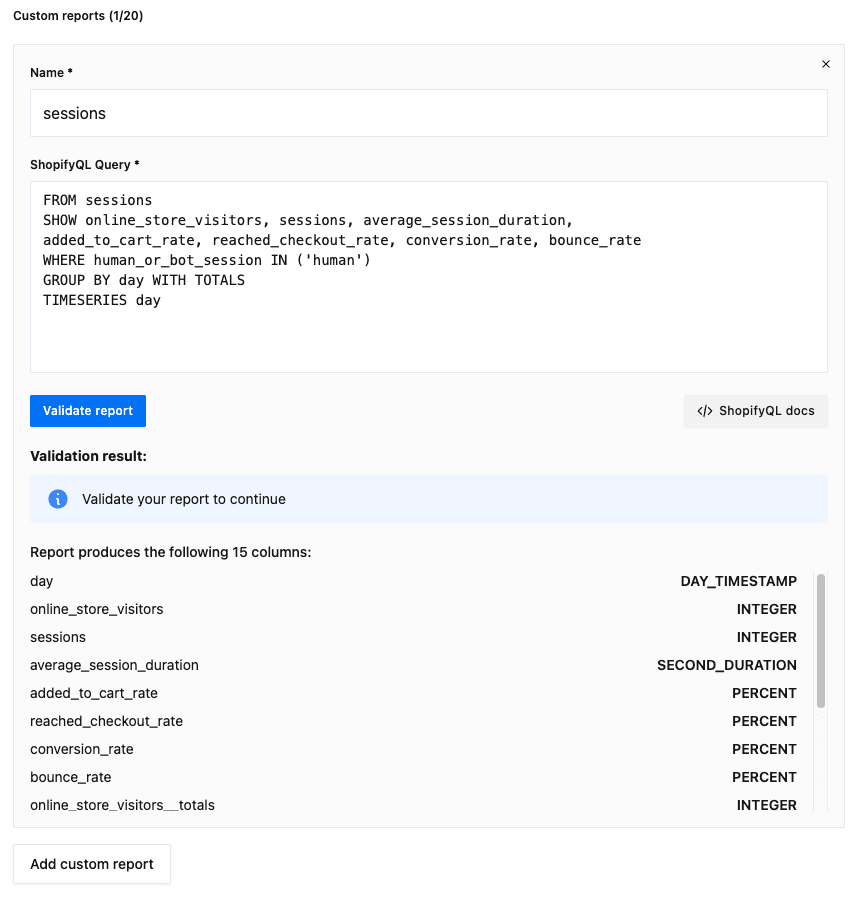Select the 'conversion_rate' column name
Screen dimensions: 854x897
coord(82,749)
